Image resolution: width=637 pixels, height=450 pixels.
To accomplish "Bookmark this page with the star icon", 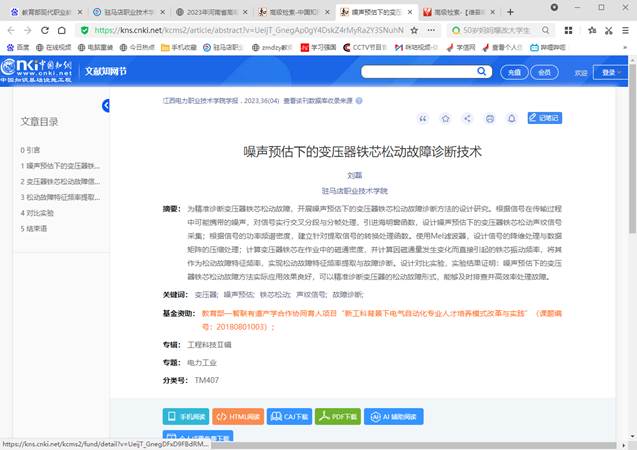I will point(414,30).
